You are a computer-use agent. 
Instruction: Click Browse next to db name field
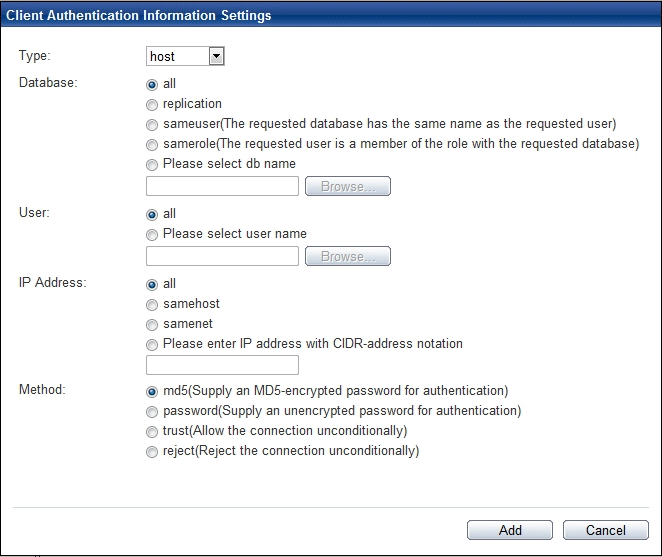coord(348,186)
